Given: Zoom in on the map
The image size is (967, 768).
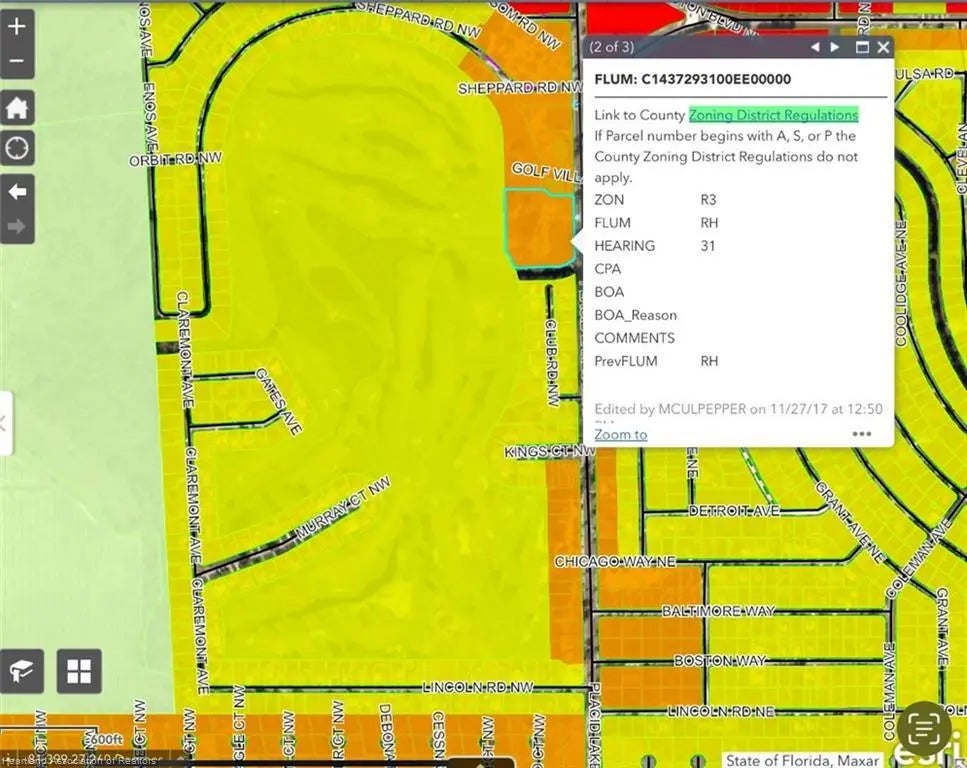Looking at the screenshot, I should pos(17,27).
